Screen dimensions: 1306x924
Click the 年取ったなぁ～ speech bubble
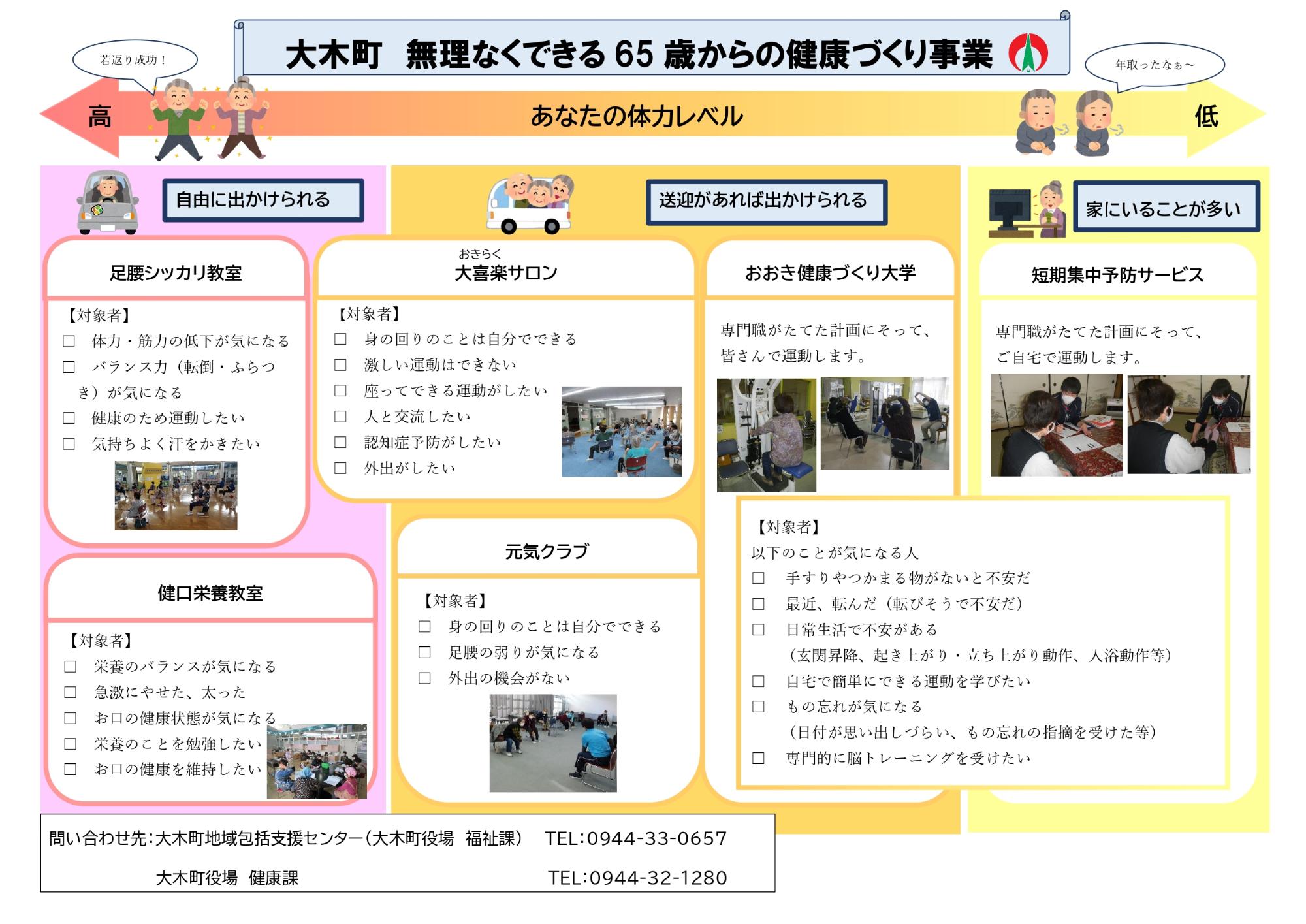pos(1154,66)
